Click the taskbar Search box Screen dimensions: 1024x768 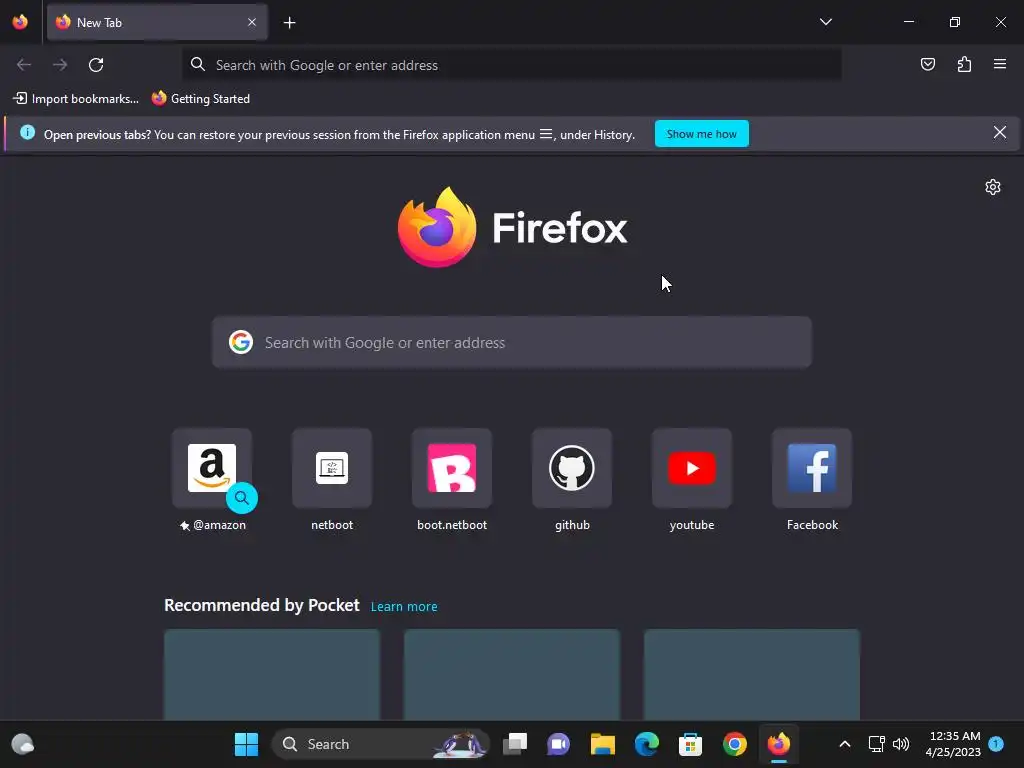[380, 744]
